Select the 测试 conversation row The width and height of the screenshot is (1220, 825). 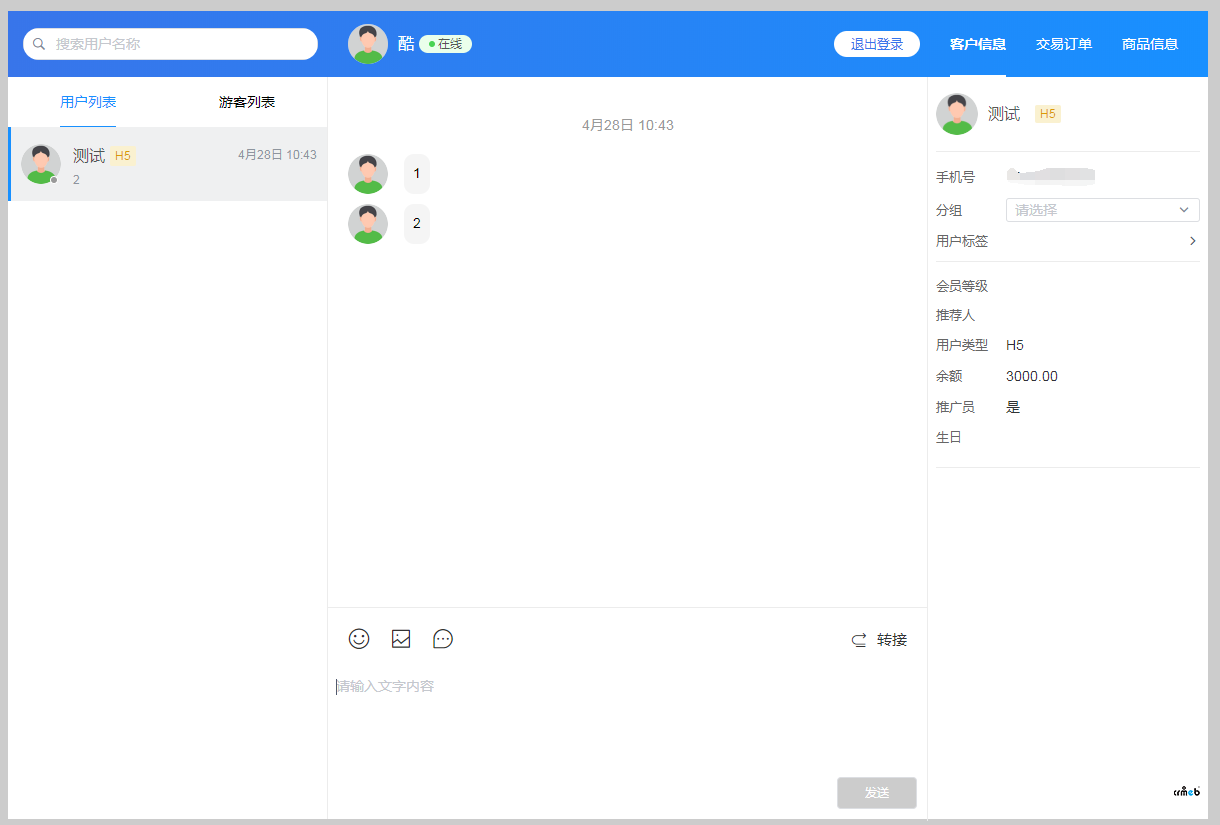pyautogui.click(x=168, y=164)
